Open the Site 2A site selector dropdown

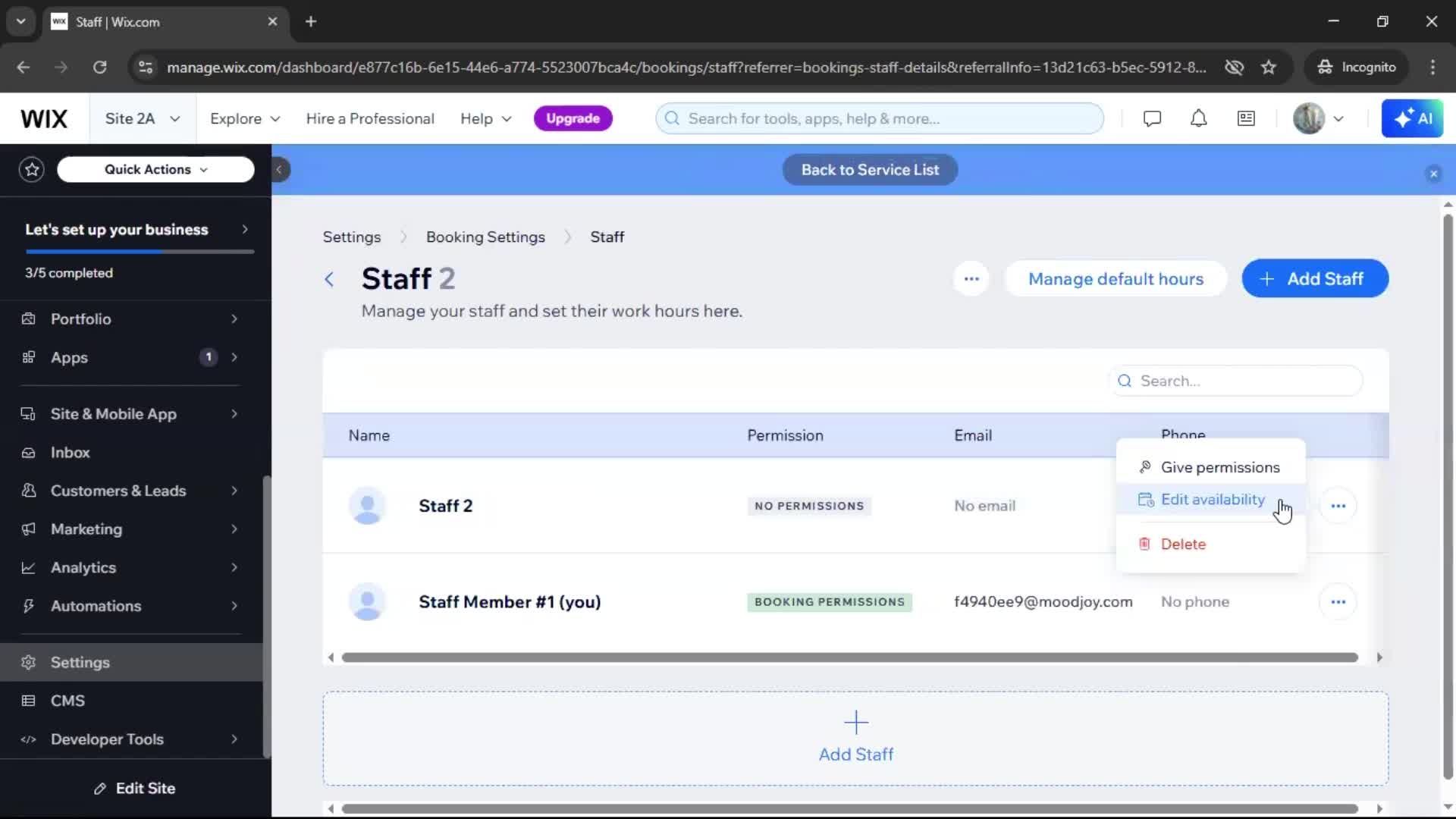click(x=143, y=119)
